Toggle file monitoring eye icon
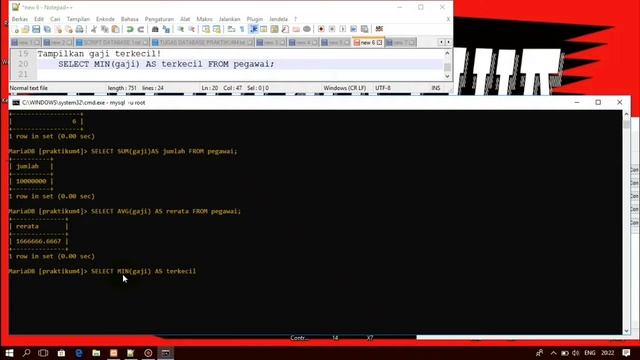Screen dimensions: 640x360 point(307,29)
